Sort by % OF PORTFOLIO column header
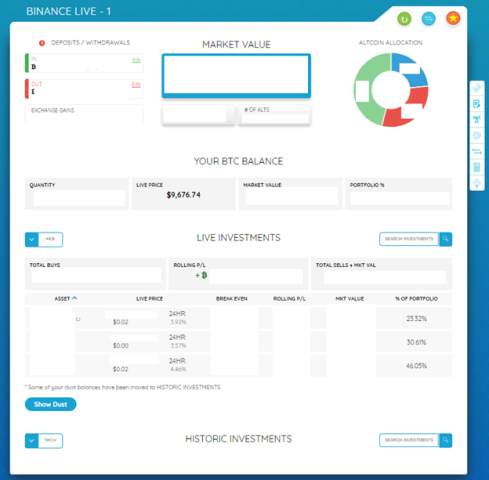The image size is (489, 480). pyautogui.click(x=416, y=299)
